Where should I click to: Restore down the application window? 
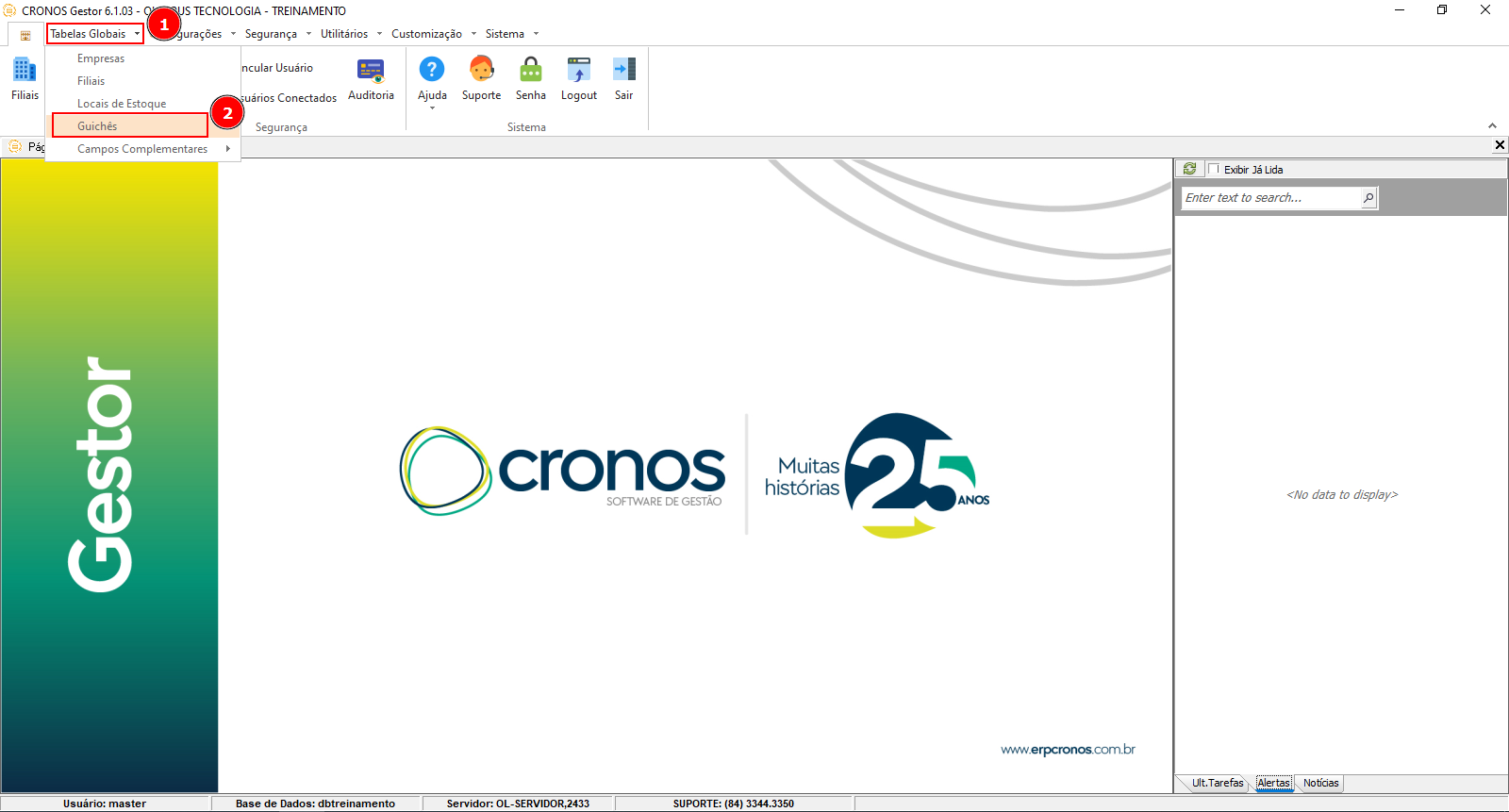[1442, 10]
